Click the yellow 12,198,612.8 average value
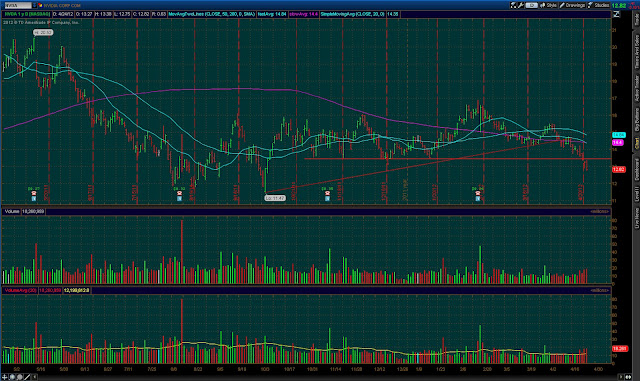The width and height of the screenshot is (640, 381). [76, 290]
